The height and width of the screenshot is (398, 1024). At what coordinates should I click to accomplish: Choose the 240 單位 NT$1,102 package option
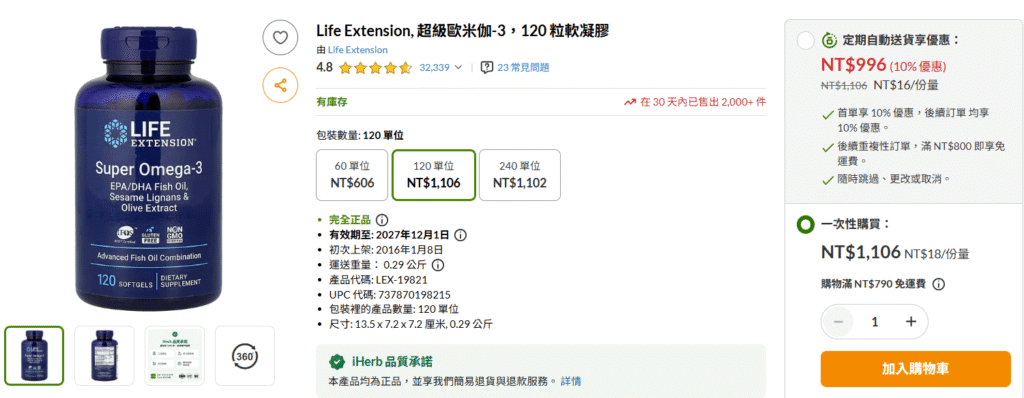pyautogui.click(x=520, y=174)
